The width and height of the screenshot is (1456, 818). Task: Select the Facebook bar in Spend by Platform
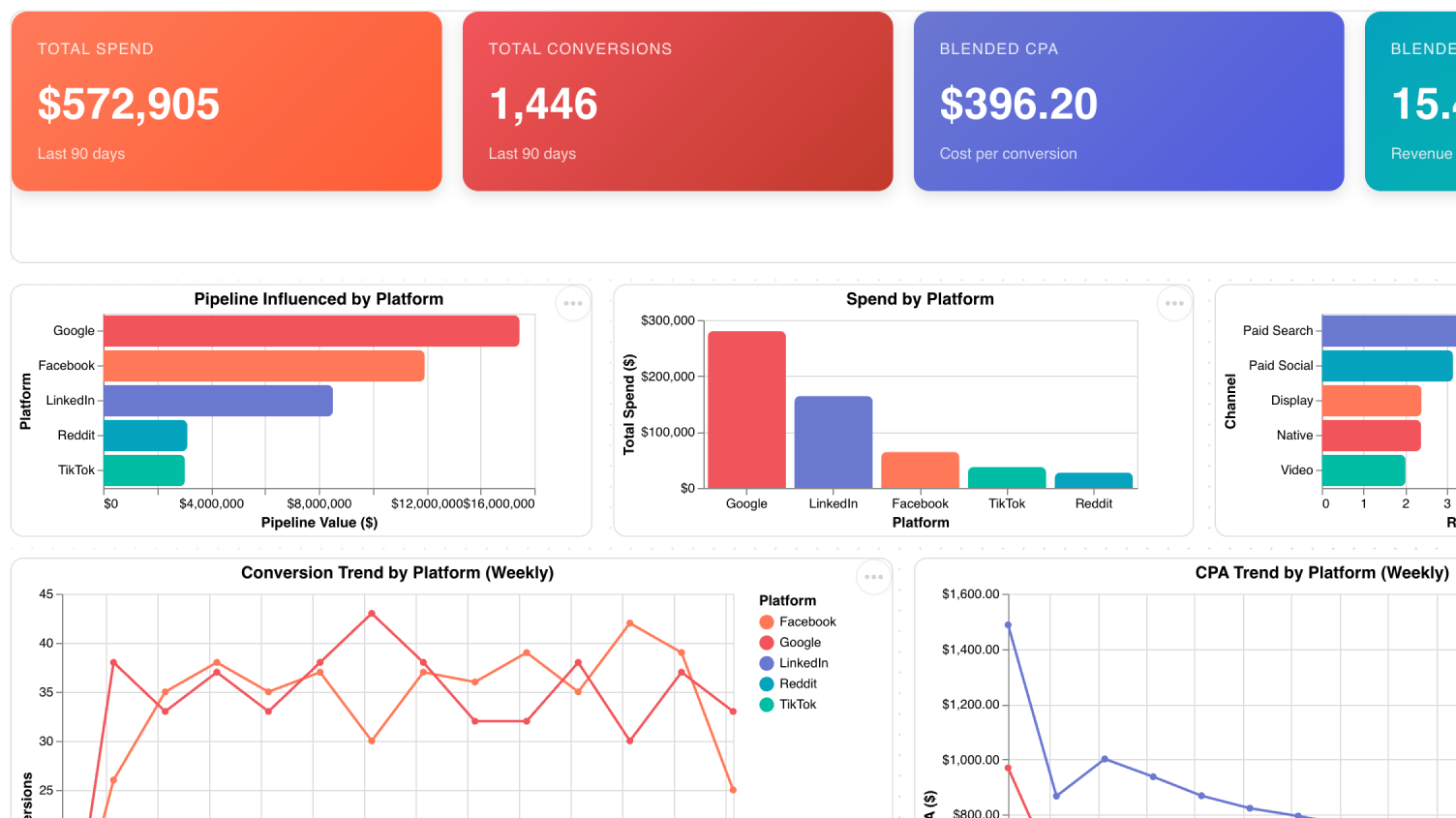[920, 470]
